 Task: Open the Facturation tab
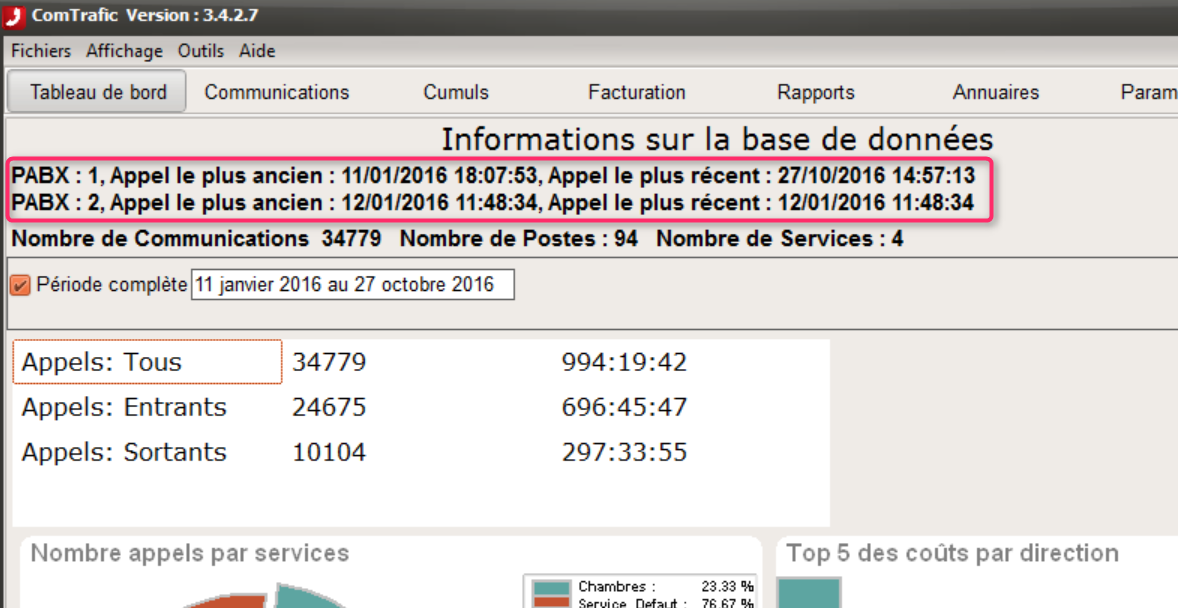pos(636,92)
